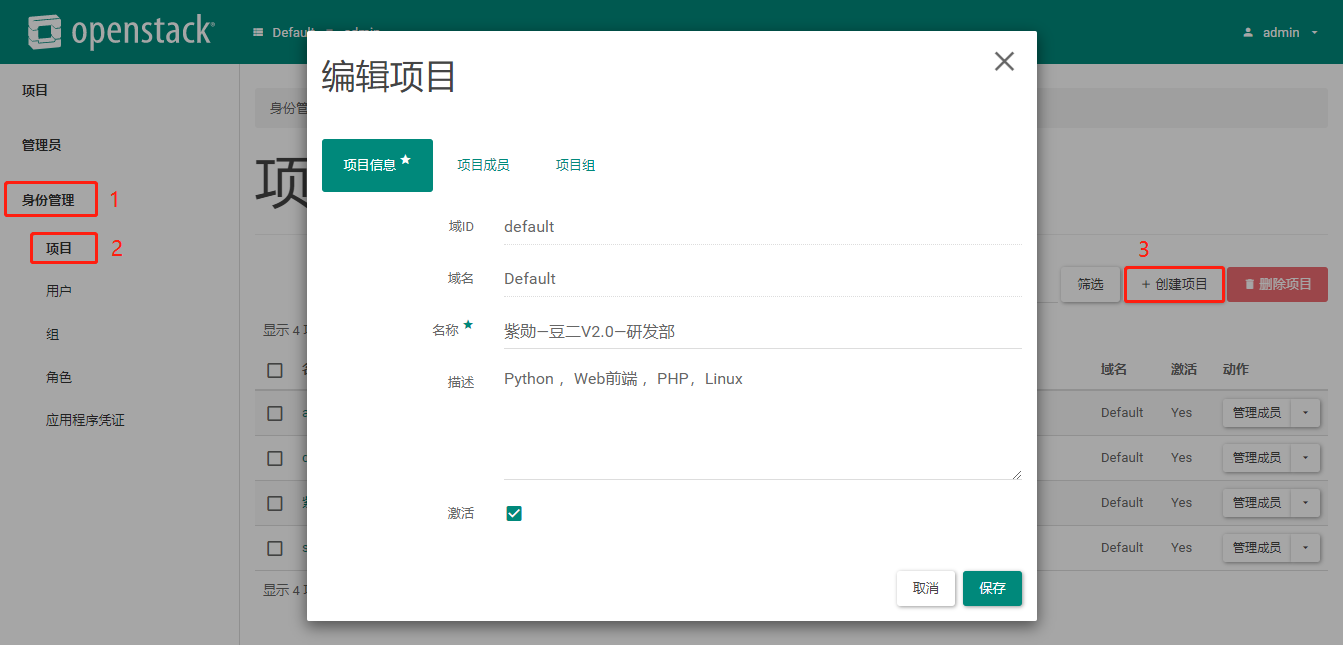The height and width of the screenshot is (645, 1343).
Task: Click the 描述 text area
Action: coord(762,421)
